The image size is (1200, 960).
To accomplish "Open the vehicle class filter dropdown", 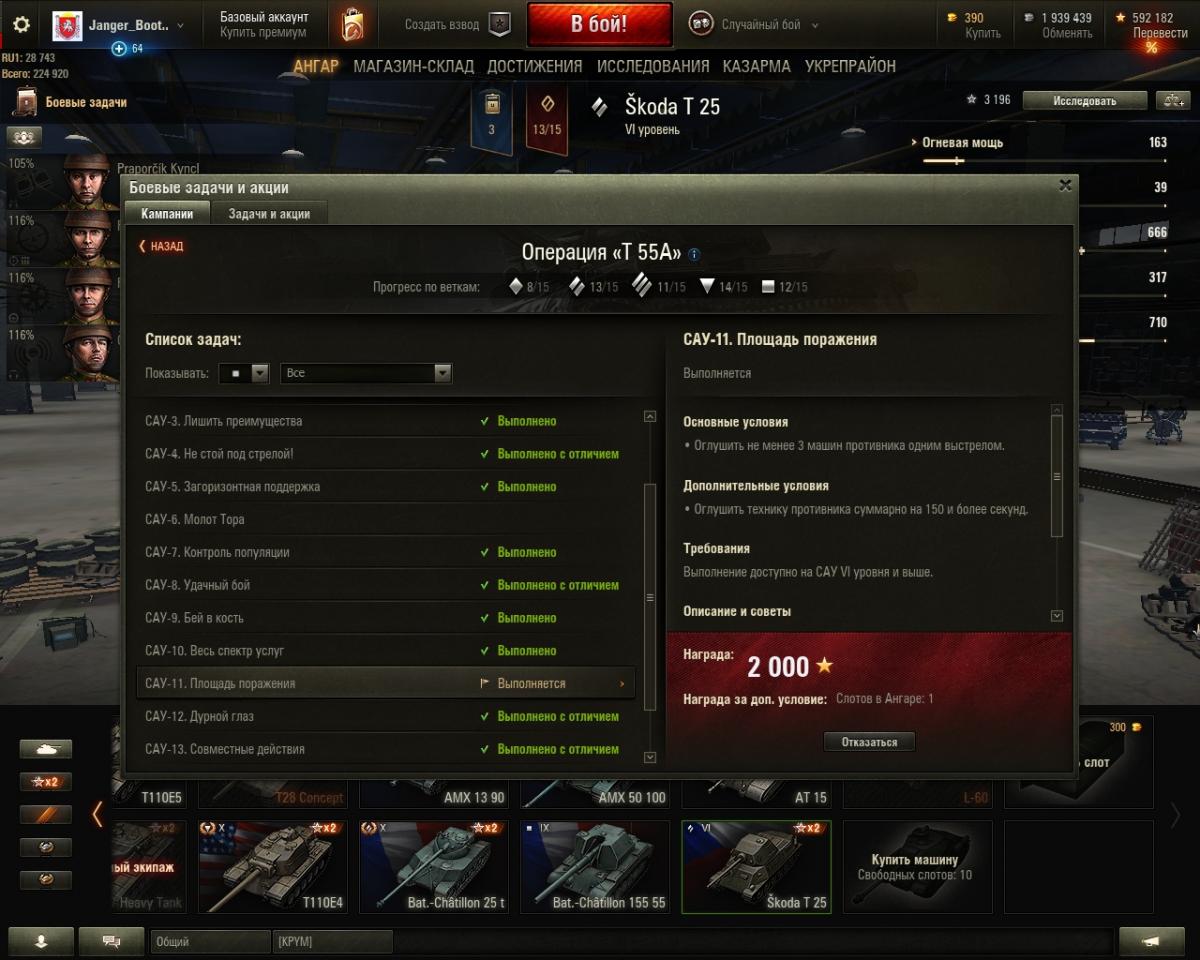I will click(245, 373).
